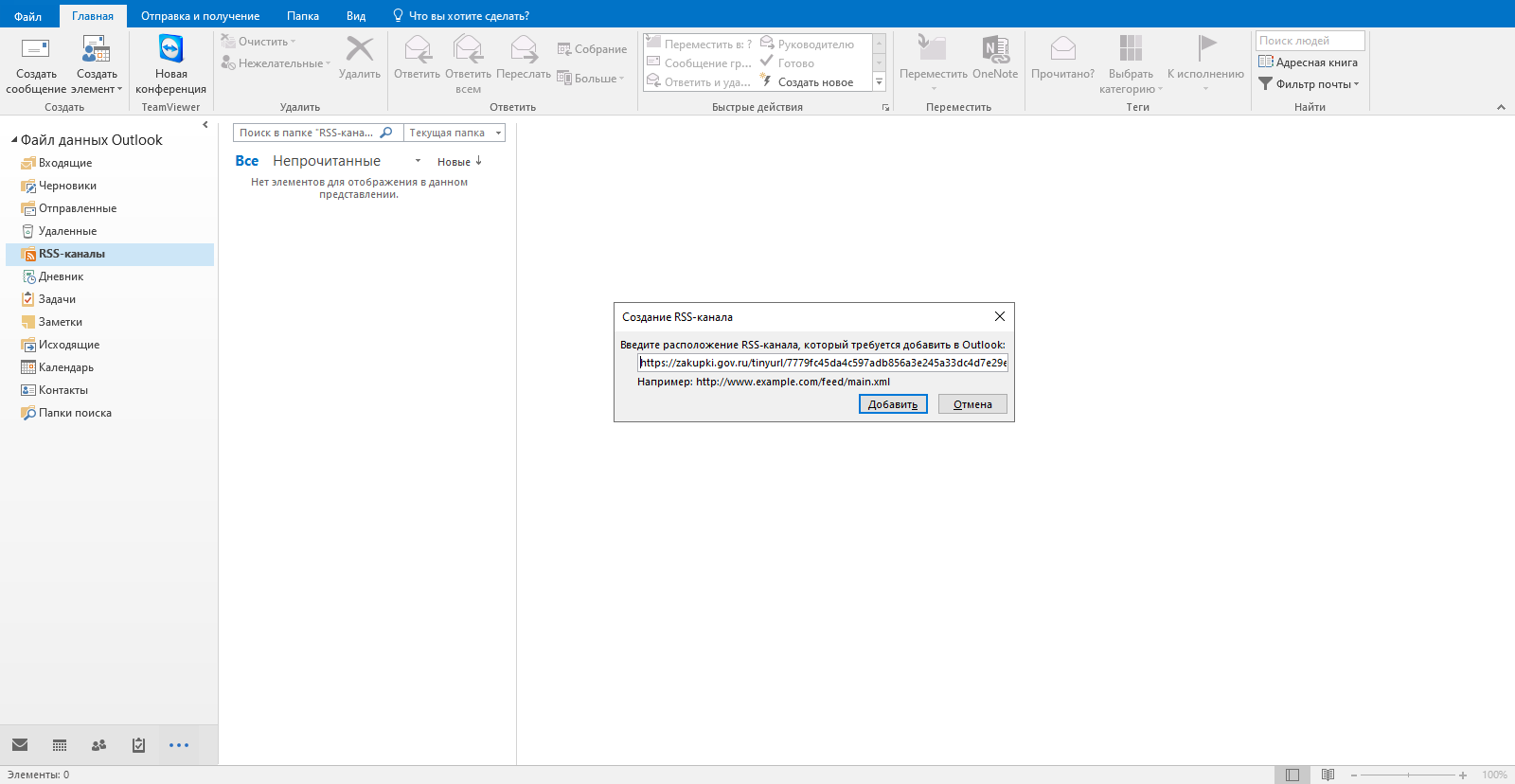The width and height of the screenshot is (1515, 784).
Task: Switch to Folder (Папка) tab
Action: tap(303, 16)
